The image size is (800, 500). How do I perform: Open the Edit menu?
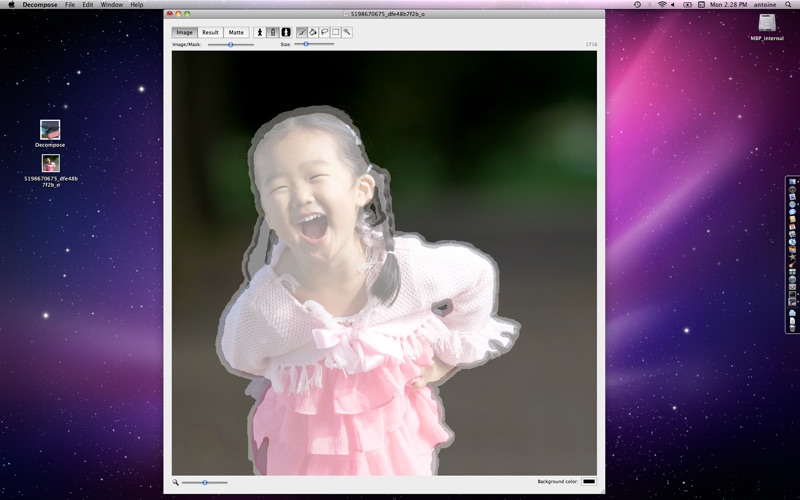coord(88,5)
